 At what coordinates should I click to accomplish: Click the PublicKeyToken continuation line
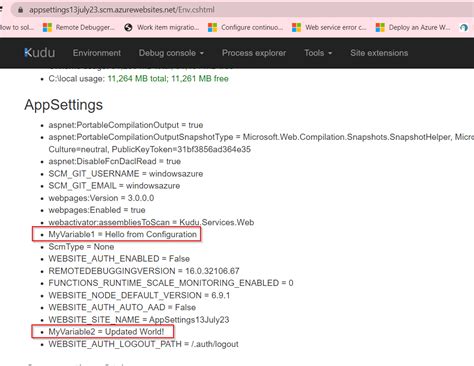(150, 149)
